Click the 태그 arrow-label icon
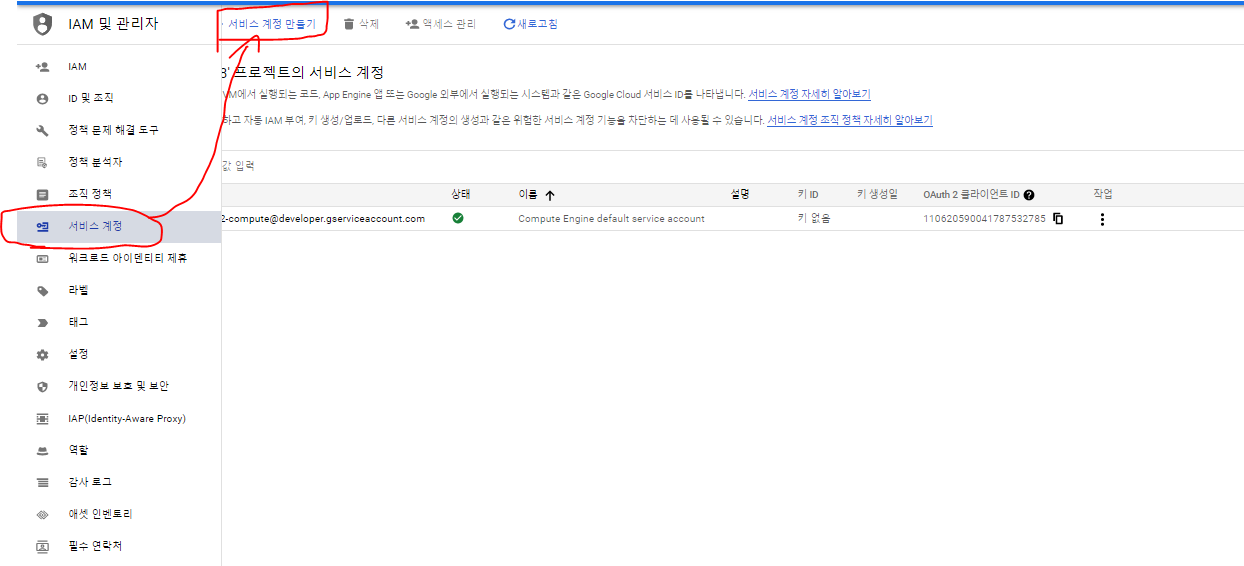1244x566 pixels. (x=42, y=323)
